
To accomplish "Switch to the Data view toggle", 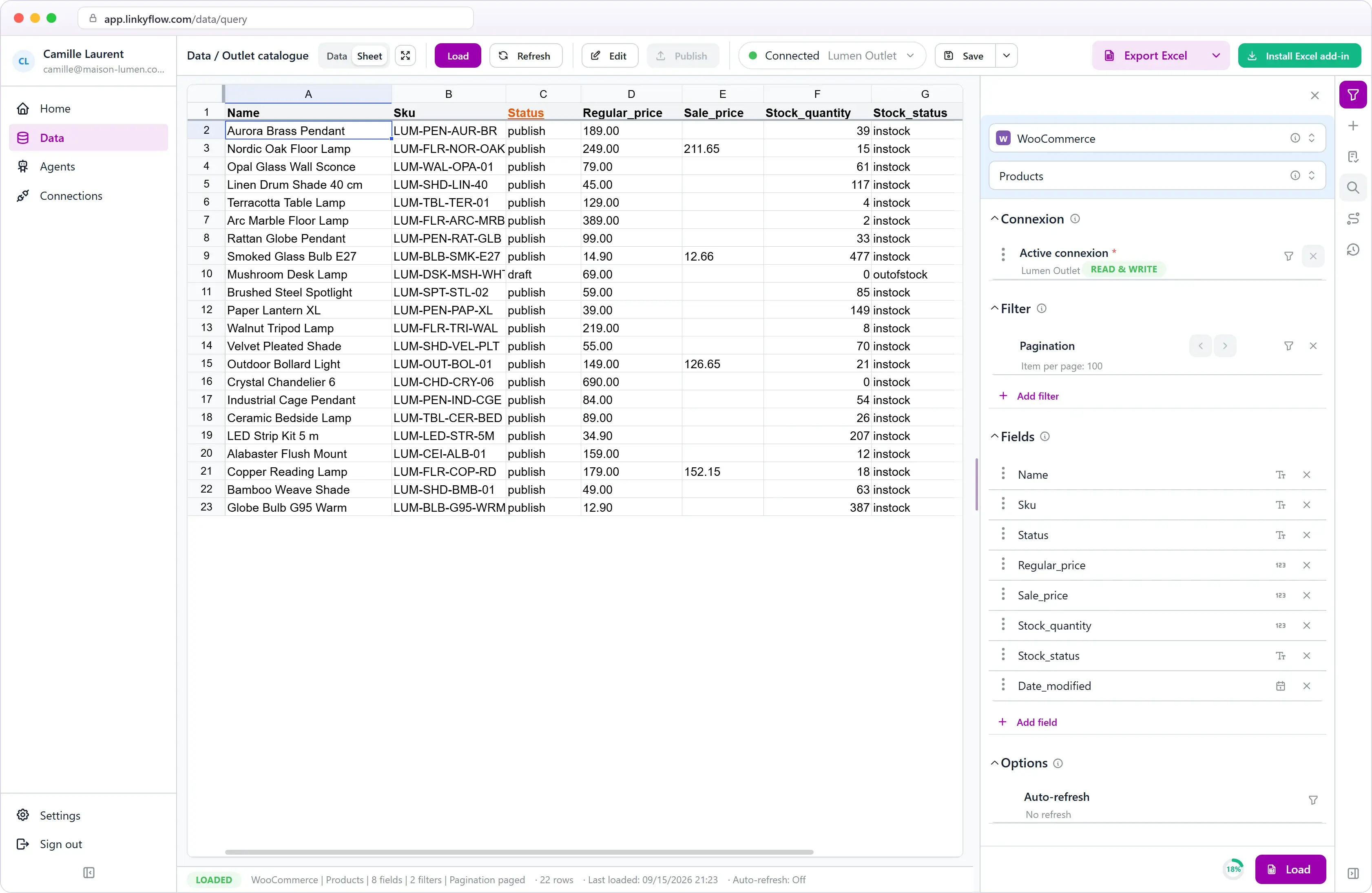I will [336, 56].
